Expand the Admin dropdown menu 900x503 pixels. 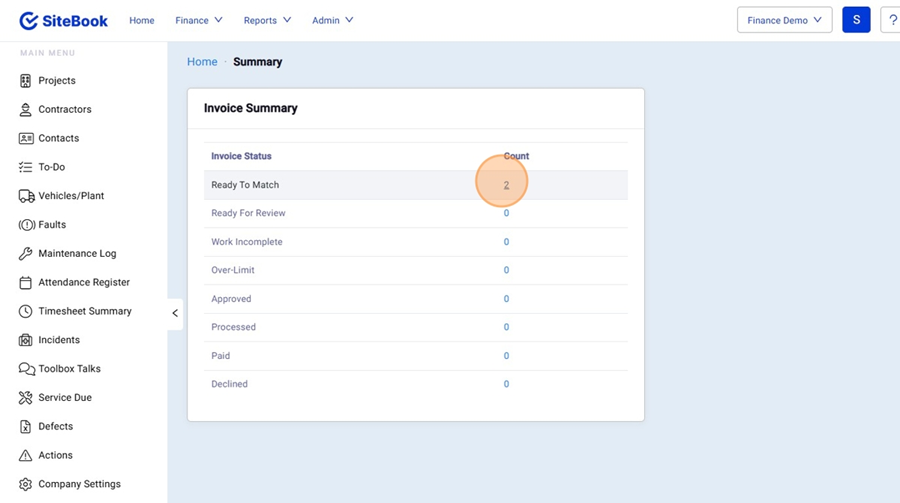332,20
